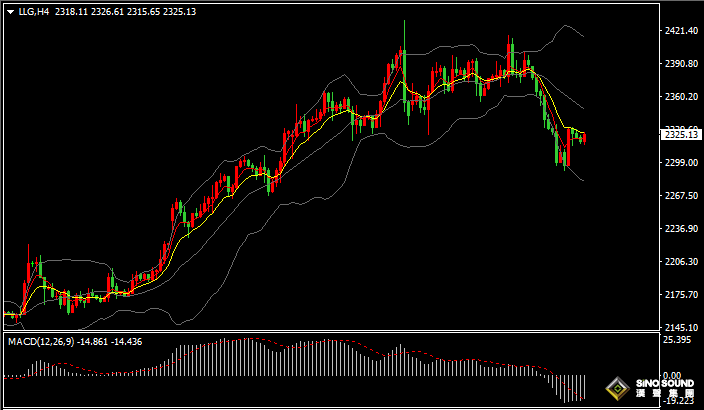
Task: Click the 0.00 MACD zero level label
Action: click(x=671, y=376)
